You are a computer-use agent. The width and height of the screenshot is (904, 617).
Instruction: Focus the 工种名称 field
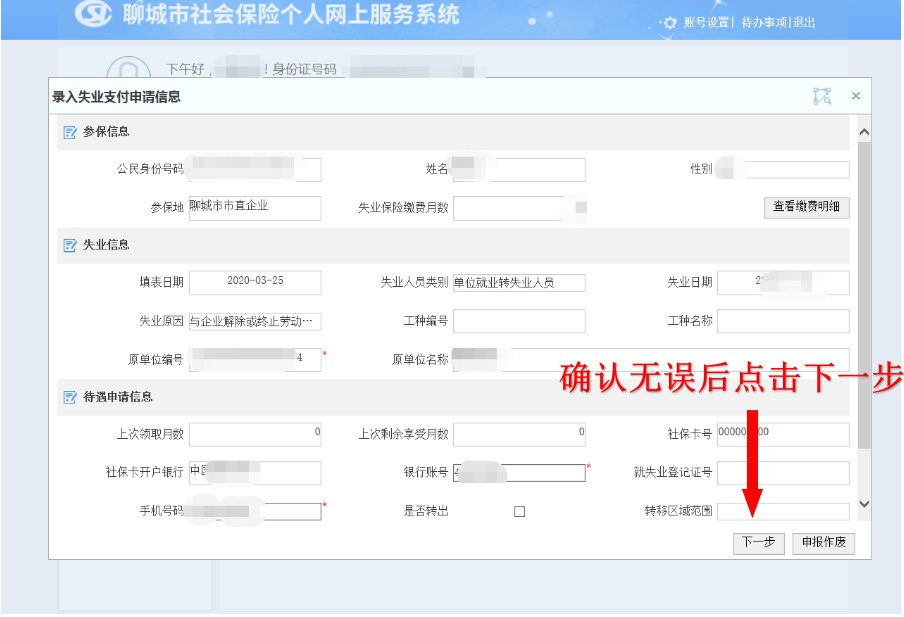tap(783, 321)
